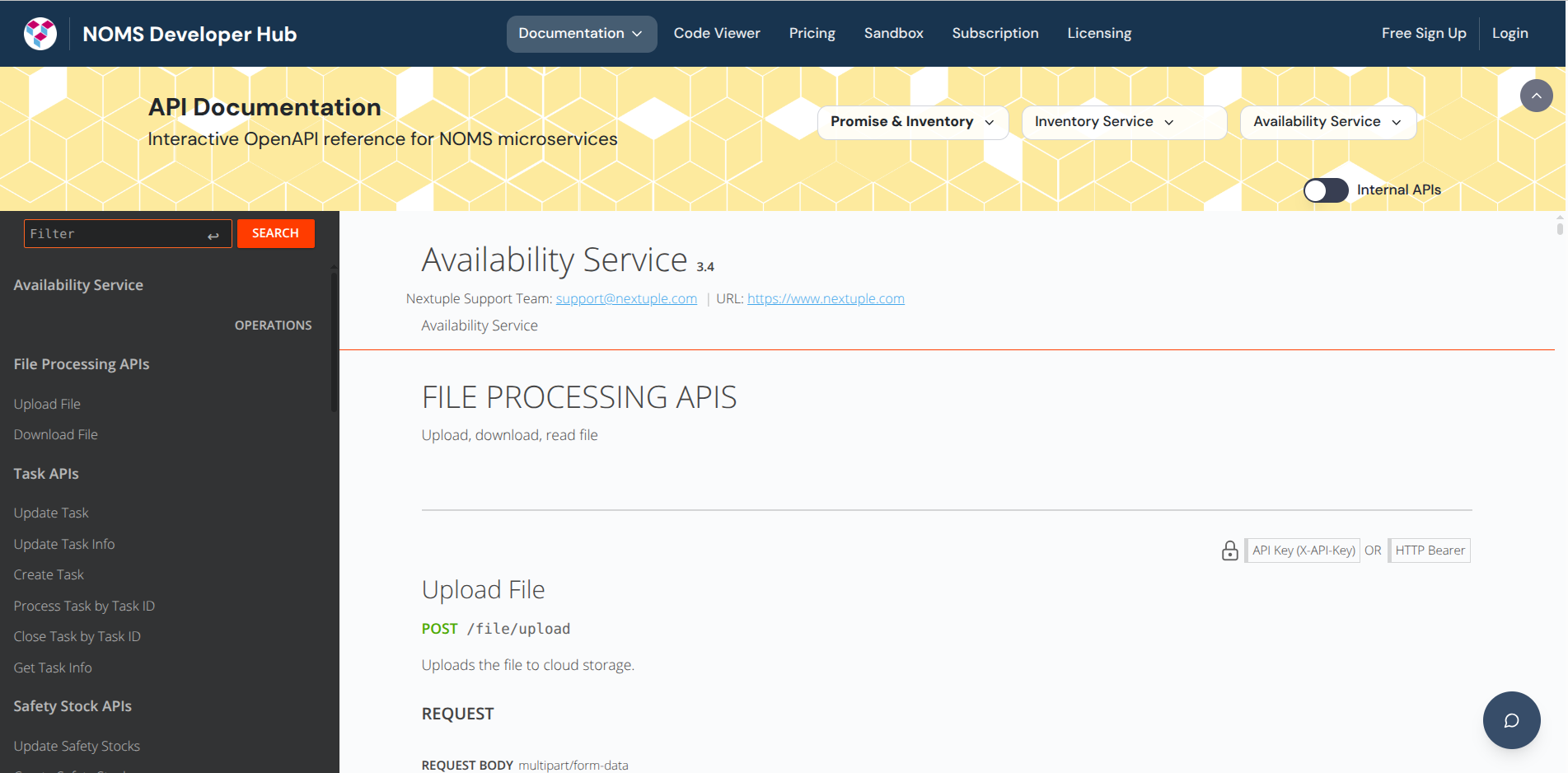Visit the https://www.nextuple.com link

pyautogui.click(x=826, y=299)
